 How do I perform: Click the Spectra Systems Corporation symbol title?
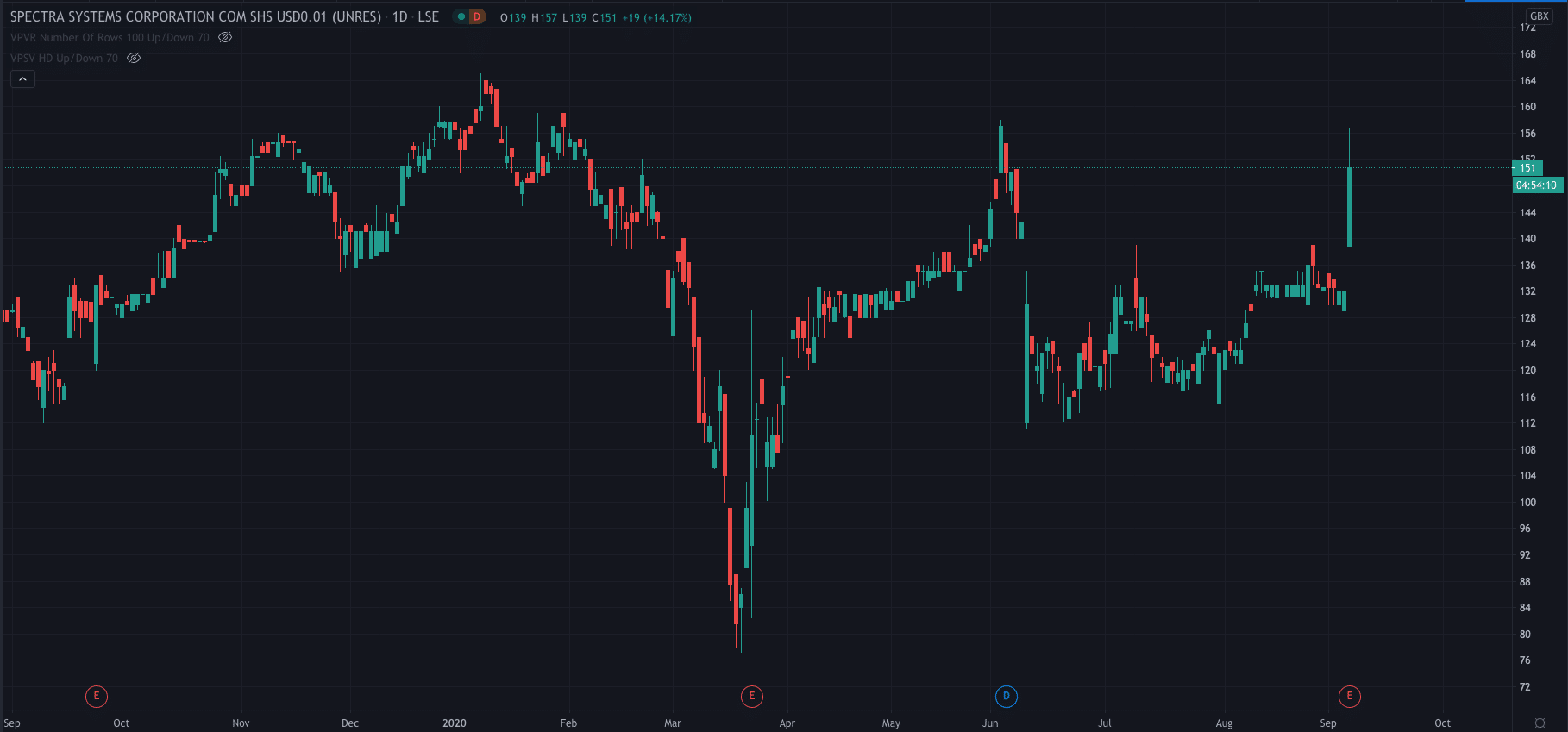pos(196,16)
